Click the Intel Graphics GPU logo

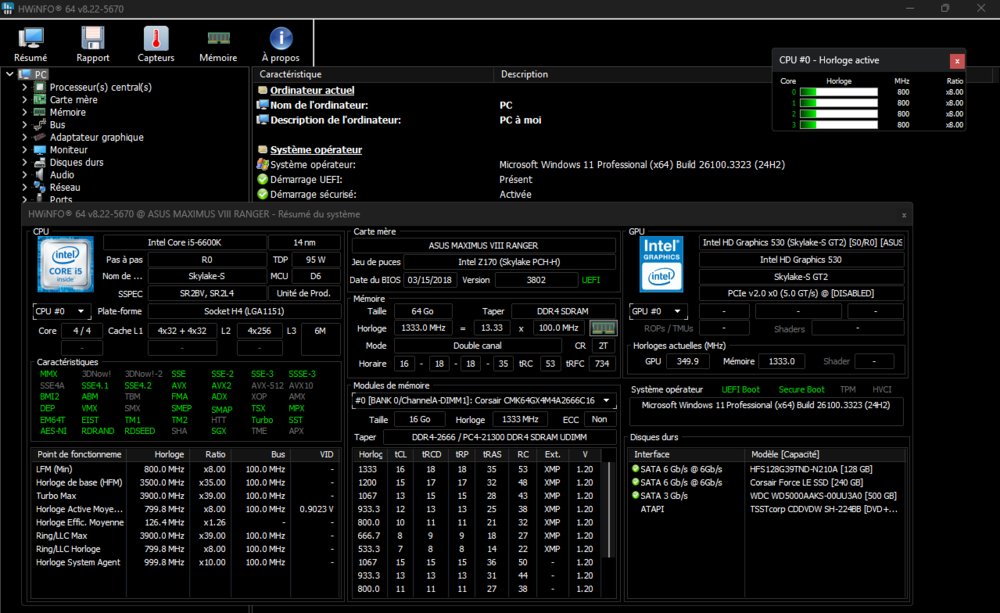coord(661,263)
